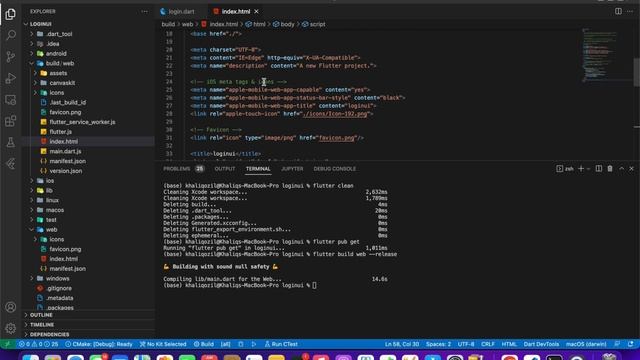Click CMake: [Debug]: Ready status item
Screen dimensions: 640x360
tap(99, 344)
